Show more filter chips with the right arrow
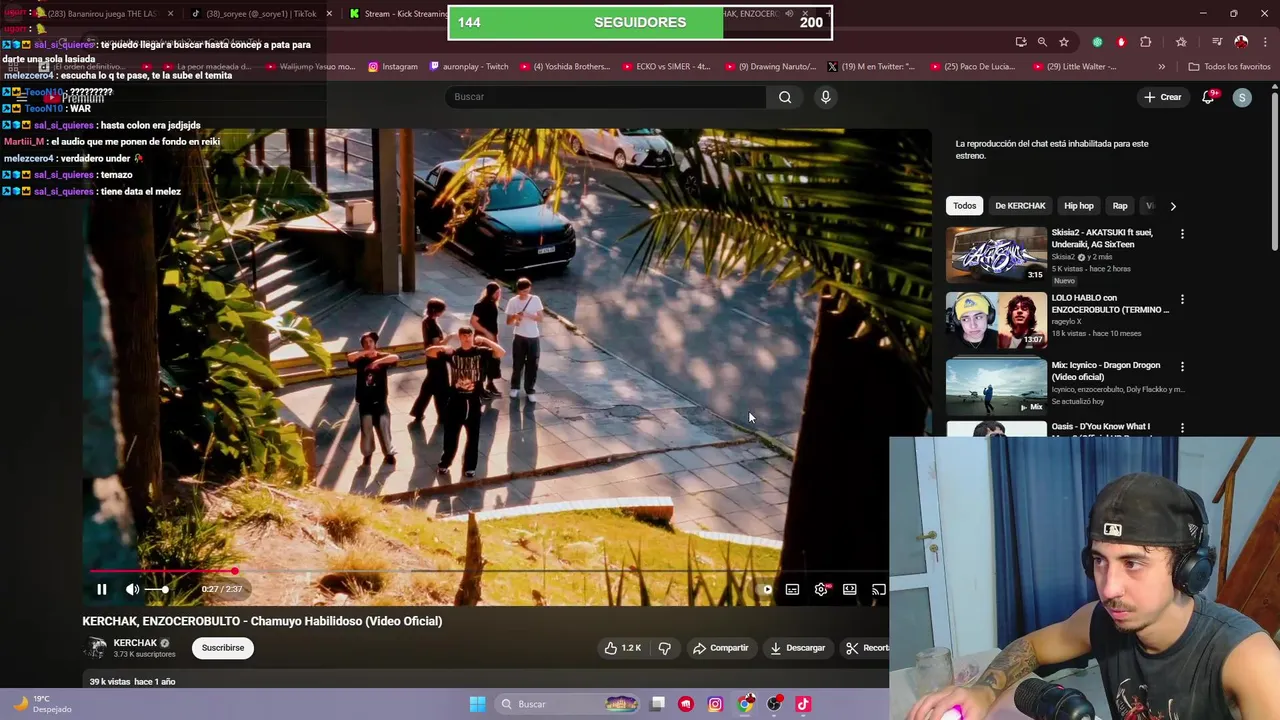Viewport: 1280px width, 720px height. point(1173,206)
